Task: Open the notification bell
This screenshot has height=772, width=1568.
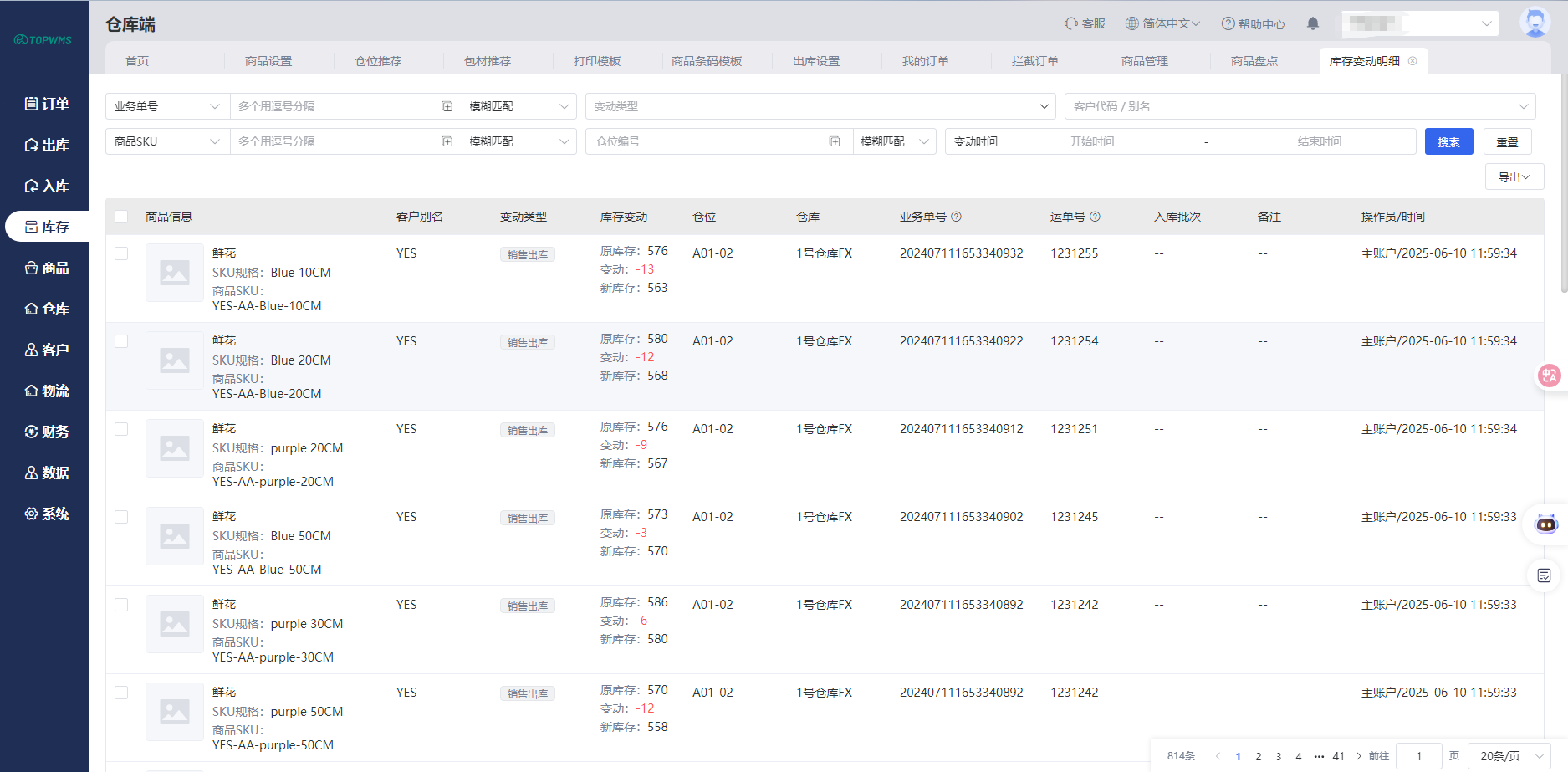Action: (1313, 23)
